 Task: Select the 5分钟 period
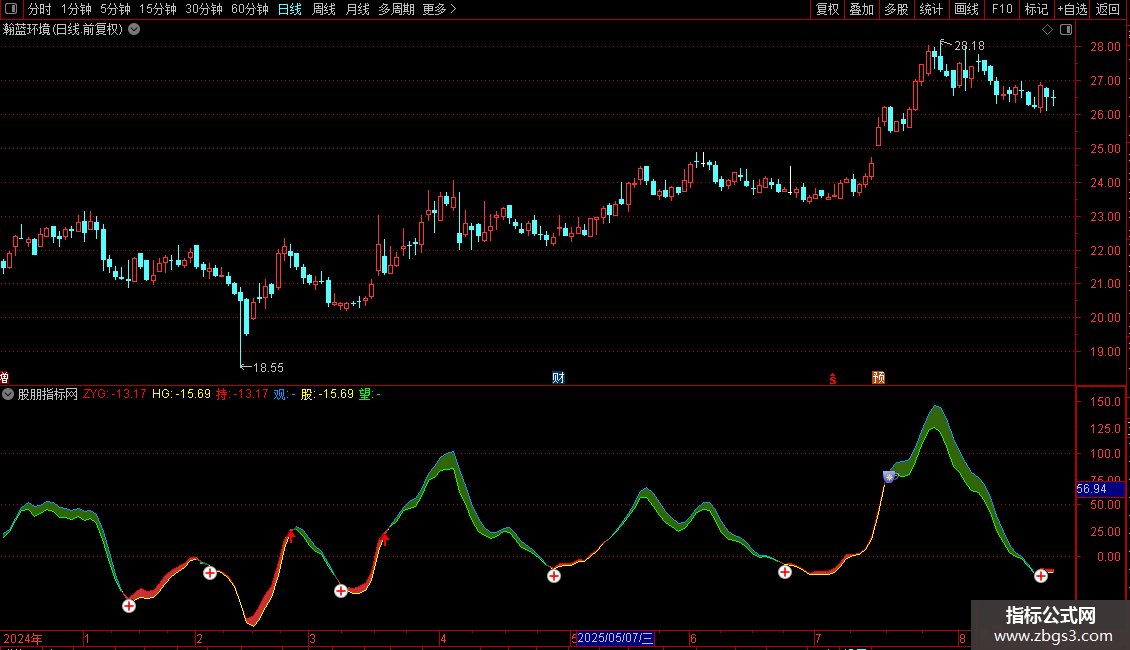tap(115, 9)
